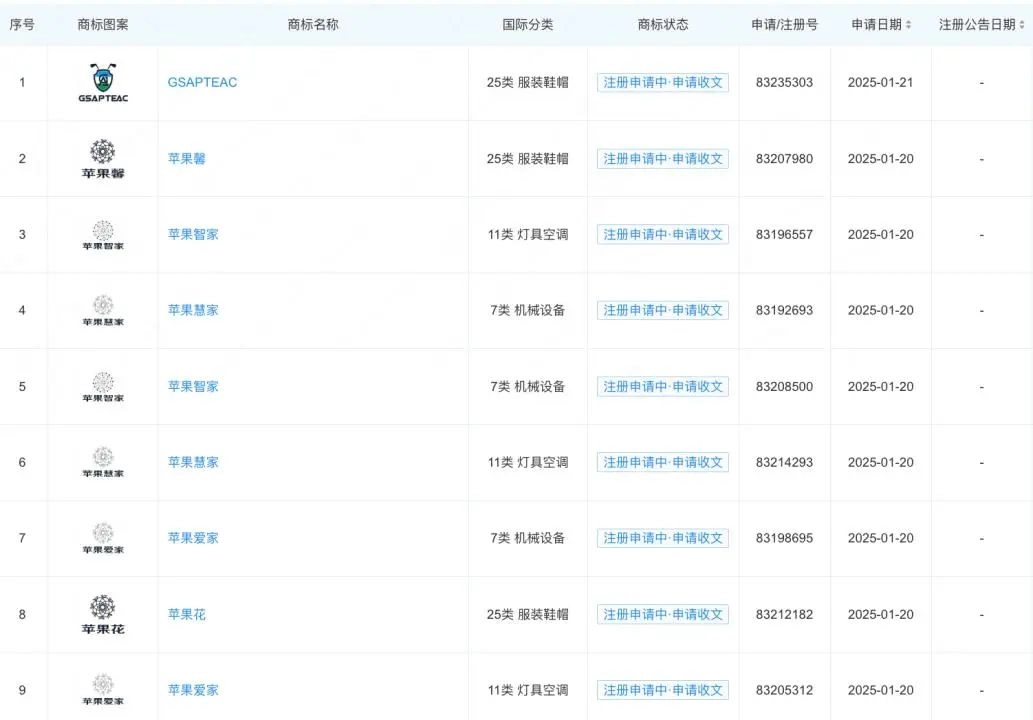Click the 苹果馨 snowflake logo in row 2
Screen dimensions: 1033x720
(102, 158)
